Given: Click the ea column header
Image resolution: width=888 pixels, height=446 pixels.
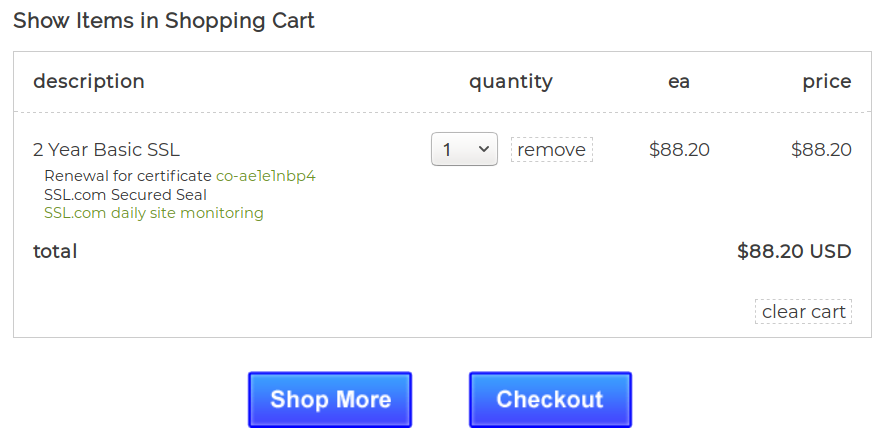Looking at the screenshot, I should coord(679,82).
